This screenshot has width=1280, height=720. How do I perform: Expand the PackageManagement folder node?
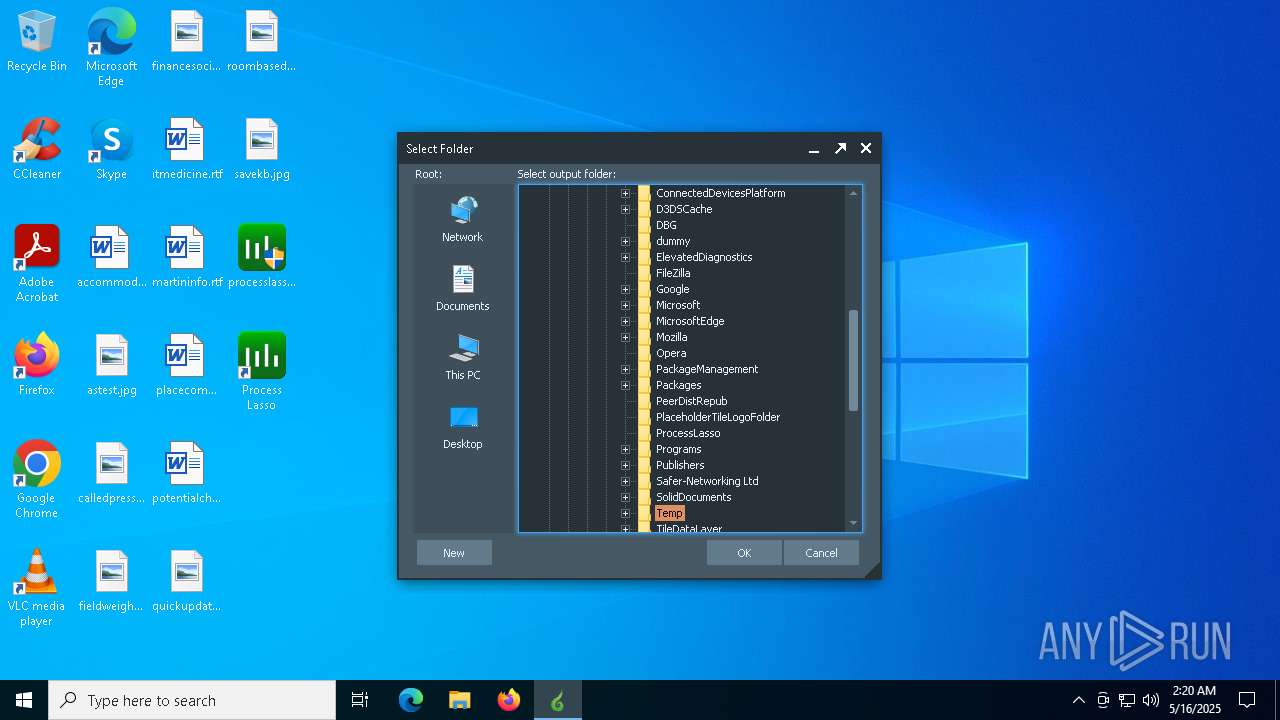(x=625, y=369)
